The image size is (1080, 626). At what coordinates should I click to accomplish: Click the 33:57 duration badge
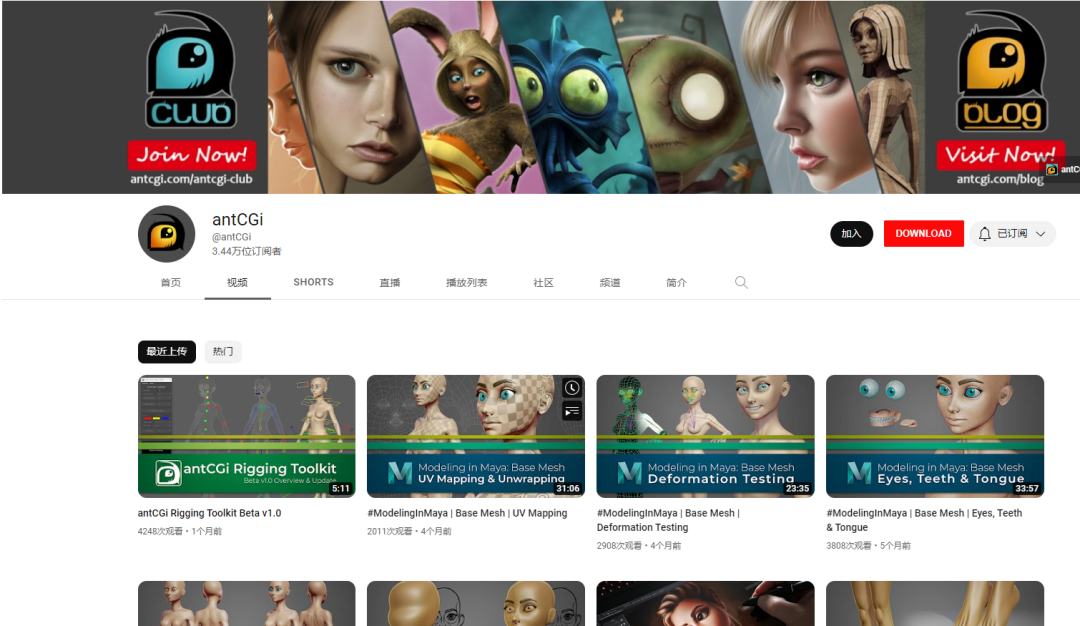coord(1026,488)
